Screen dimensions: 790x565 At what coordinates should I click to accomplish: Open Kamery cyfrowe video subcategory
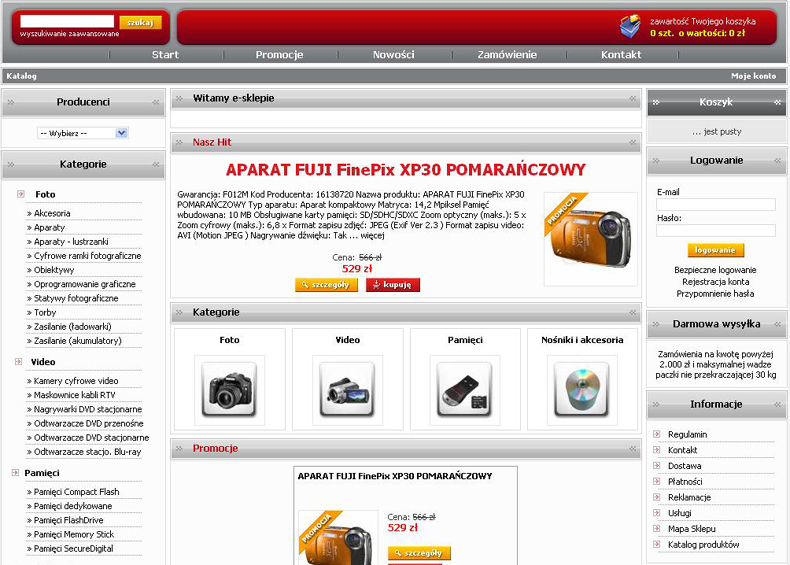(x=76, y=381)
